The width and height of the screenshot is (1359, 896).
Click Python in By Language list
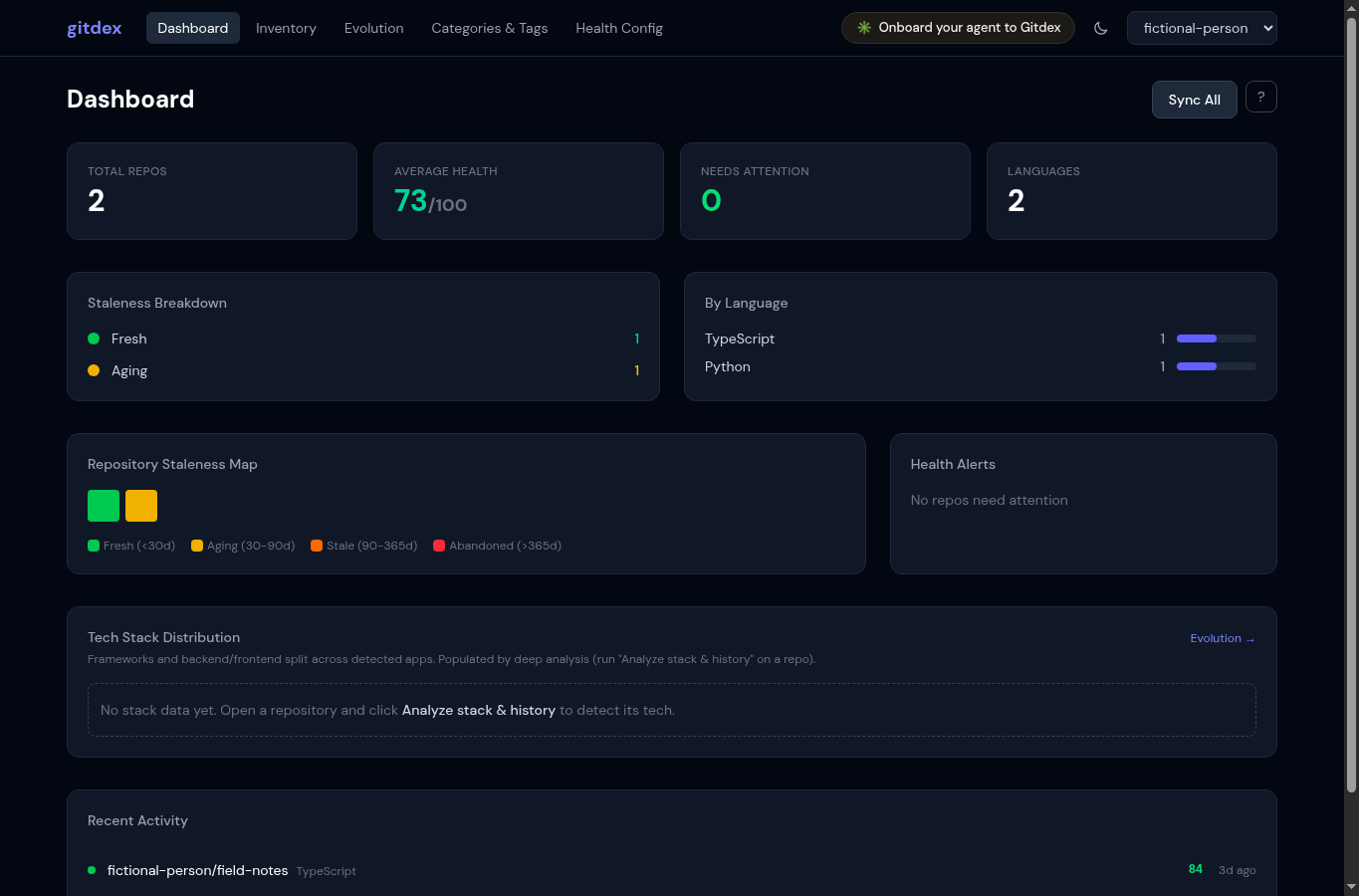(x=728, y=366)
